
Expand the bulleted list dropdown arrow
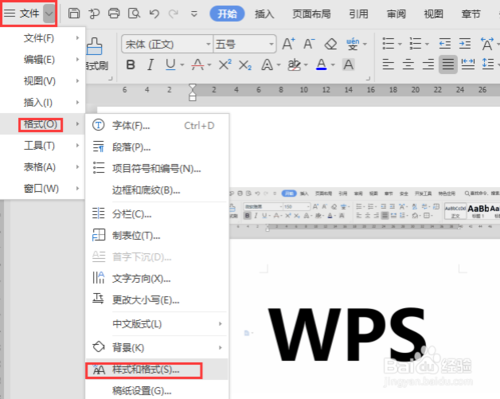pyautogui.click(x=400, y=44)
